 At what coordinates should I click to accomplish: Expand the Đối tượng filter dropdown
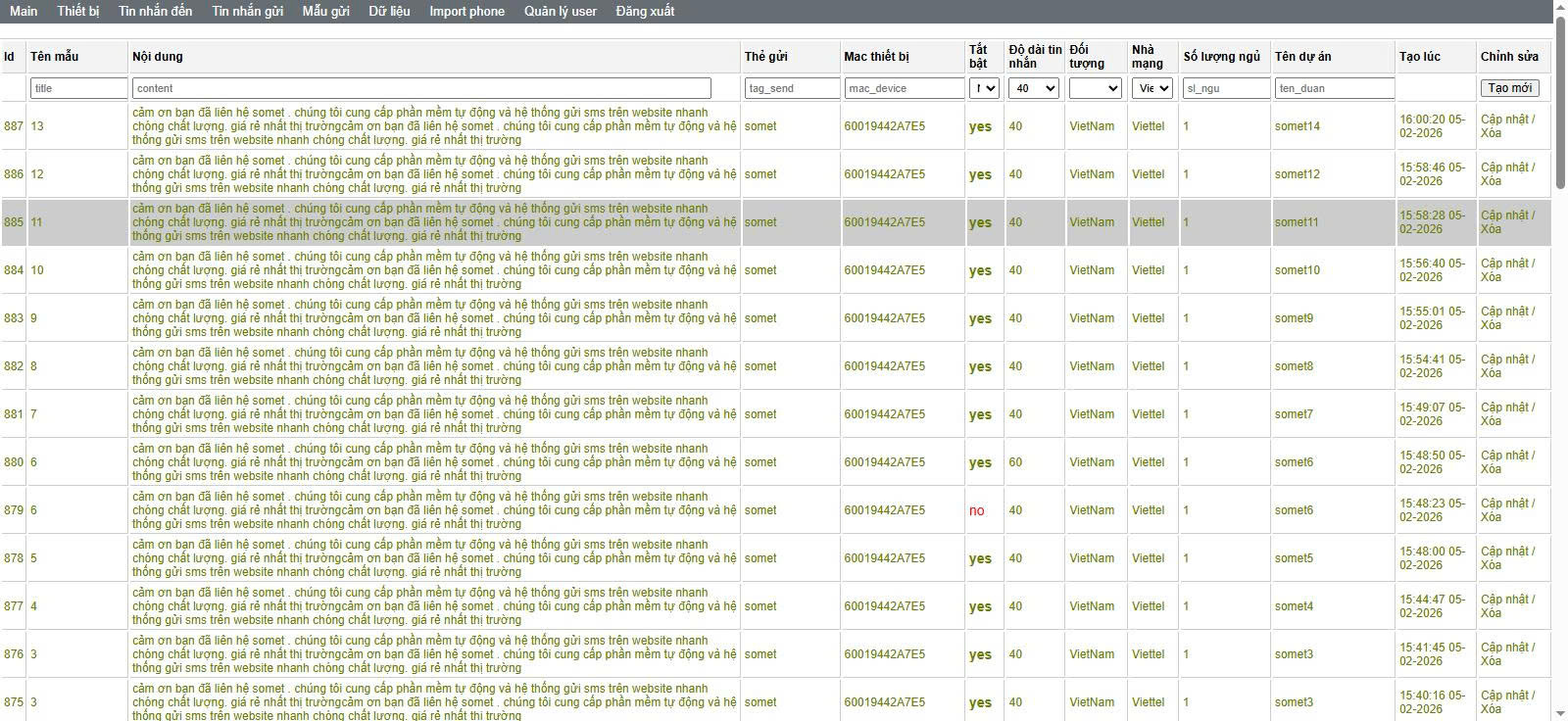[1095, 88]
